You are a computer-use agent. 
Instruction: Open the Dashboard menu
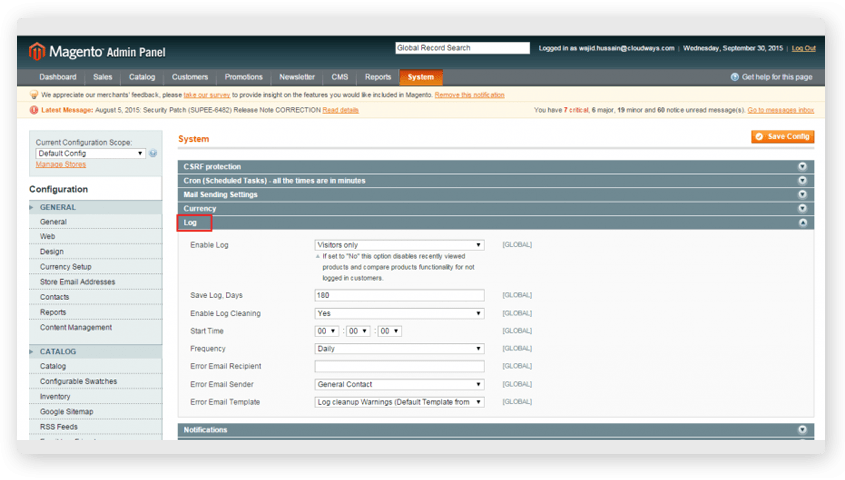click(58, 77)
